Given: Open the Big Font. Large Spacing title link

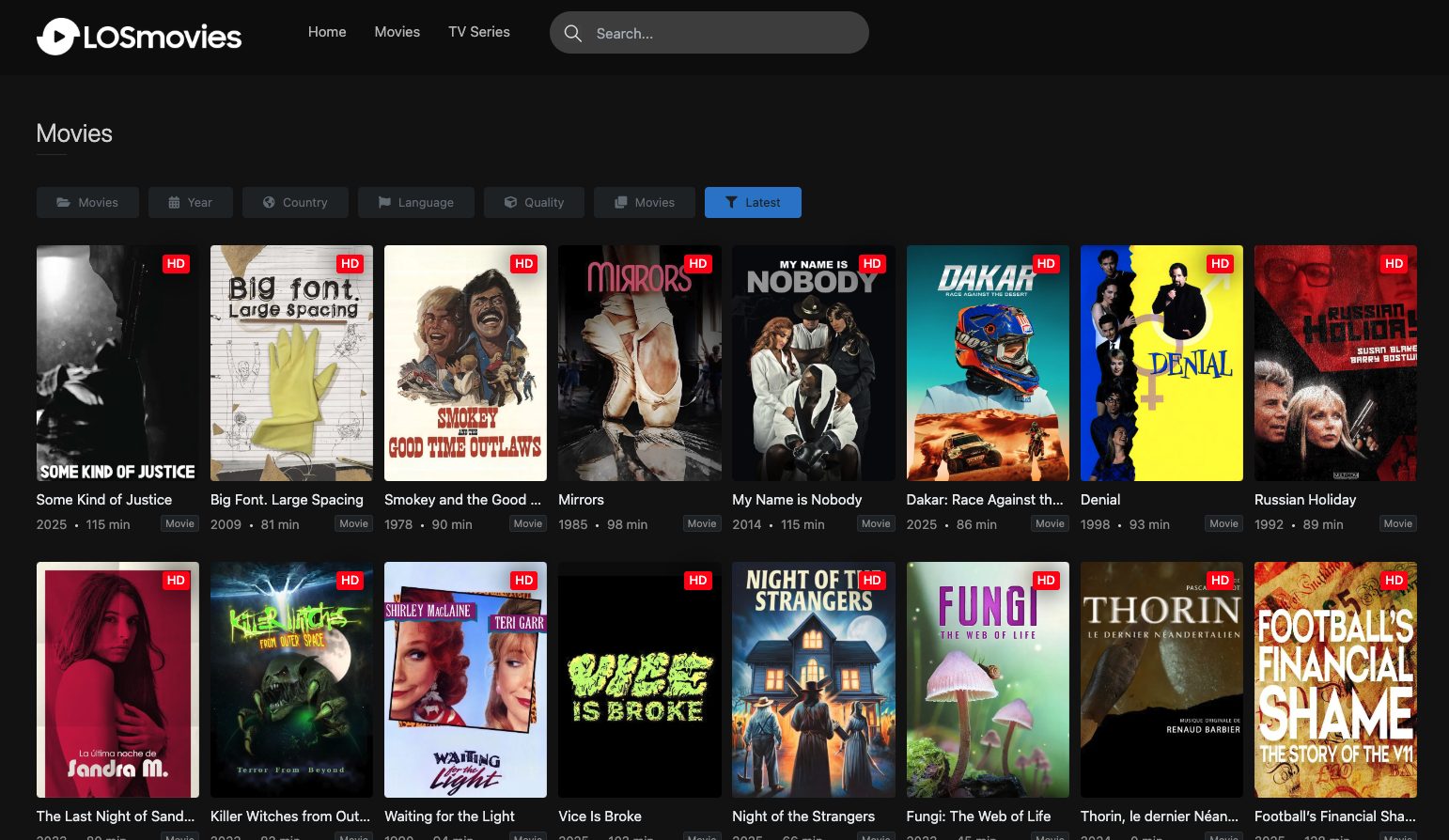Looking at the screenshot, I should pos(287,500).
